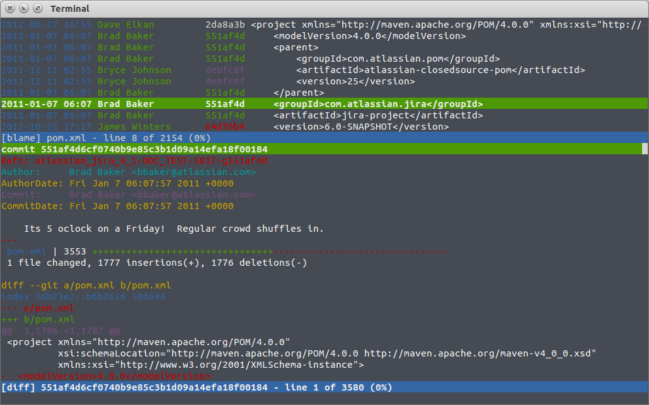Select the <version>25</version> blame line
This screenshot has width=649, height=405.
[x=324, y=81]
